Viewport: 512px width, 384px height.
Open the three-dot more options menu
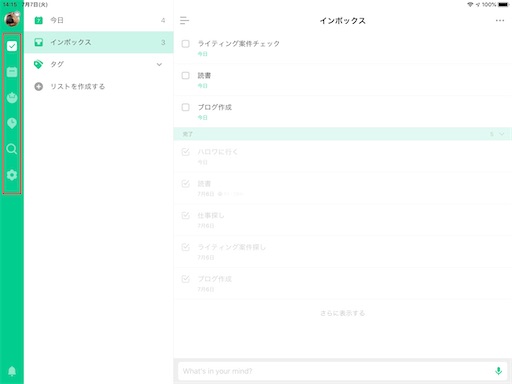click(500, 21)
